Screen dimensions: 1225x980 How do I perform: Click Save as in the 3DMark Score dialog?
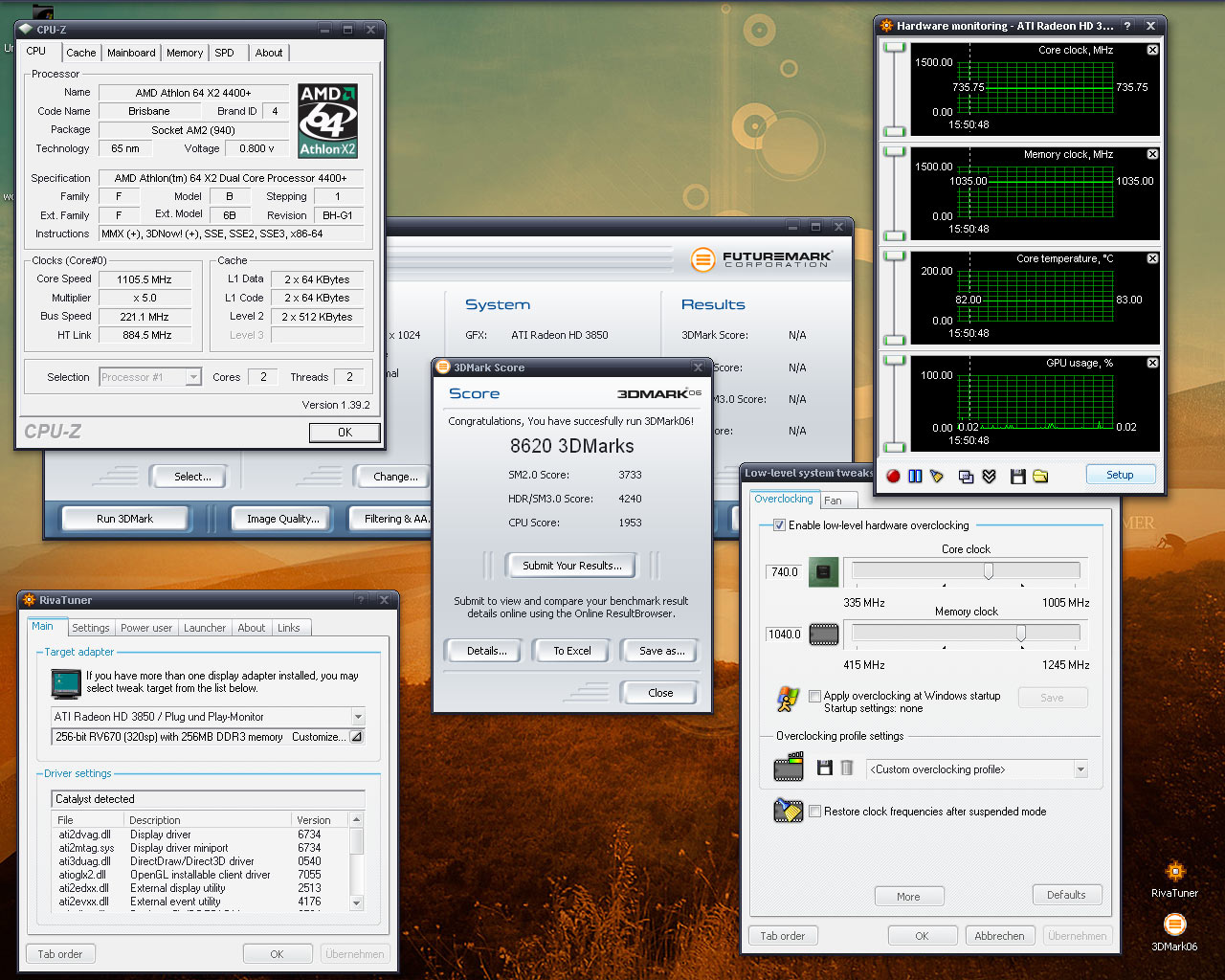661,651
